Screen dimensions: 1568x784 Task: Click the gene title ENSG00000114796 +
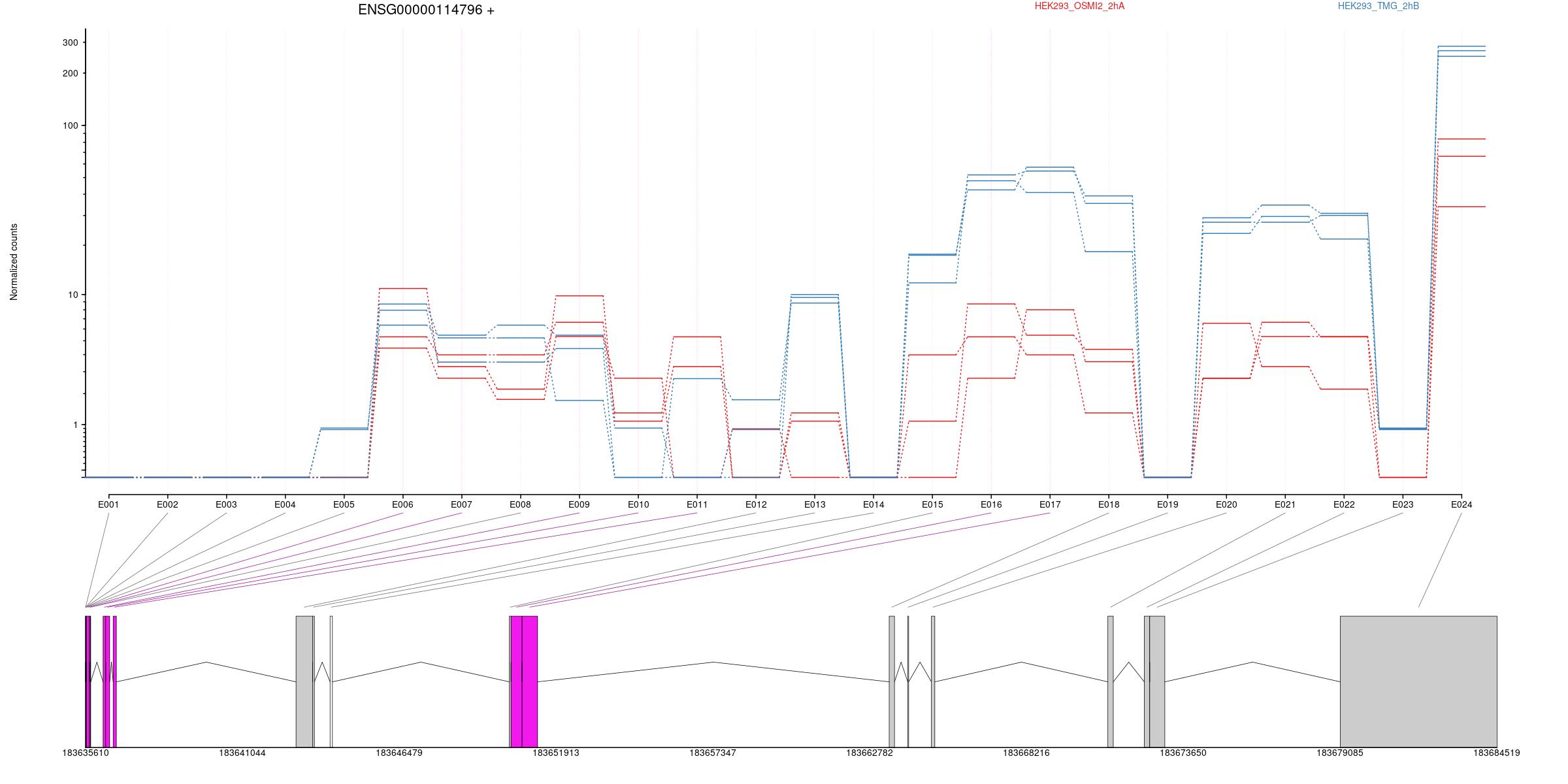tap(426, 10)
